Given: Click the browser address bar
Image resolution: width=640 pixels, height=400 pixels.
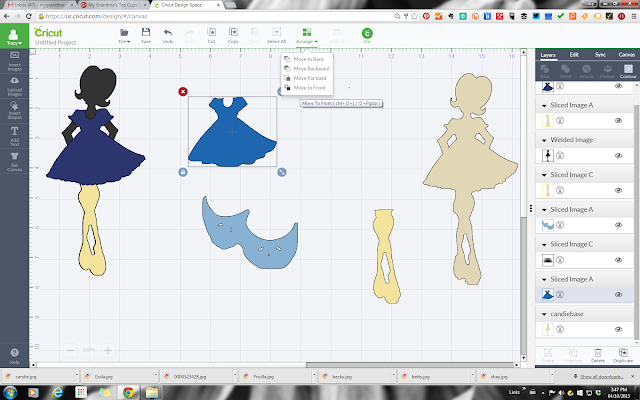Looking at the screenshot, I should [216, 16].
